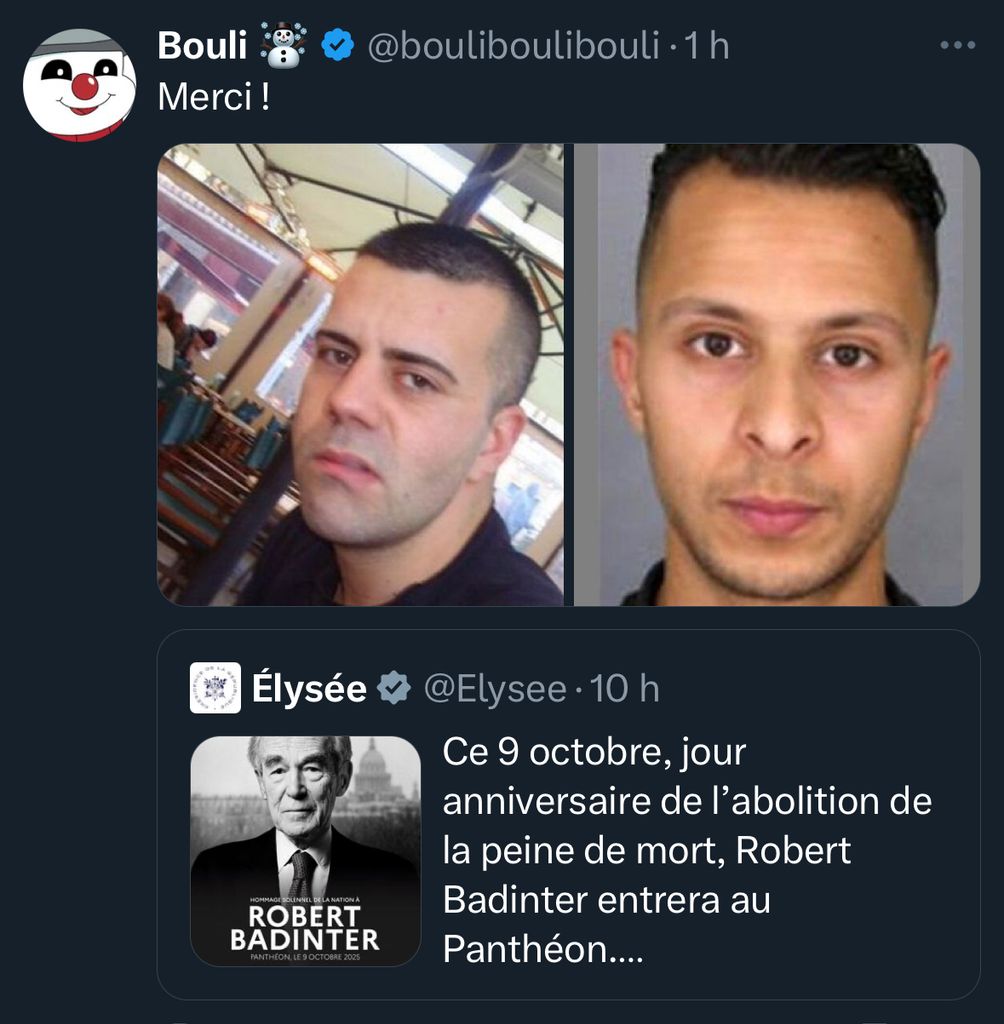1004x1024 pixels.
Task: Click "Panthéon...." ending the quoted text
Action: tap(543, 949)
